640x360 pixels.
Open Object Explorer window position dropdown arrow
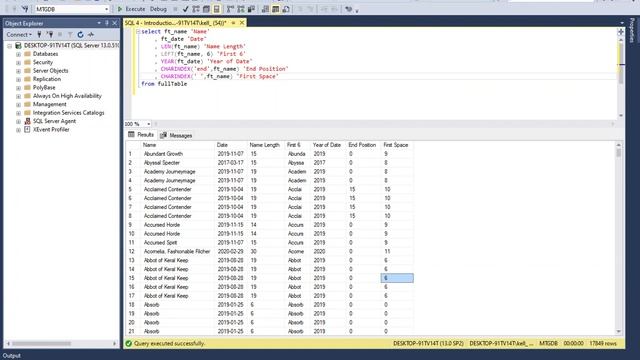coord(99,23)
